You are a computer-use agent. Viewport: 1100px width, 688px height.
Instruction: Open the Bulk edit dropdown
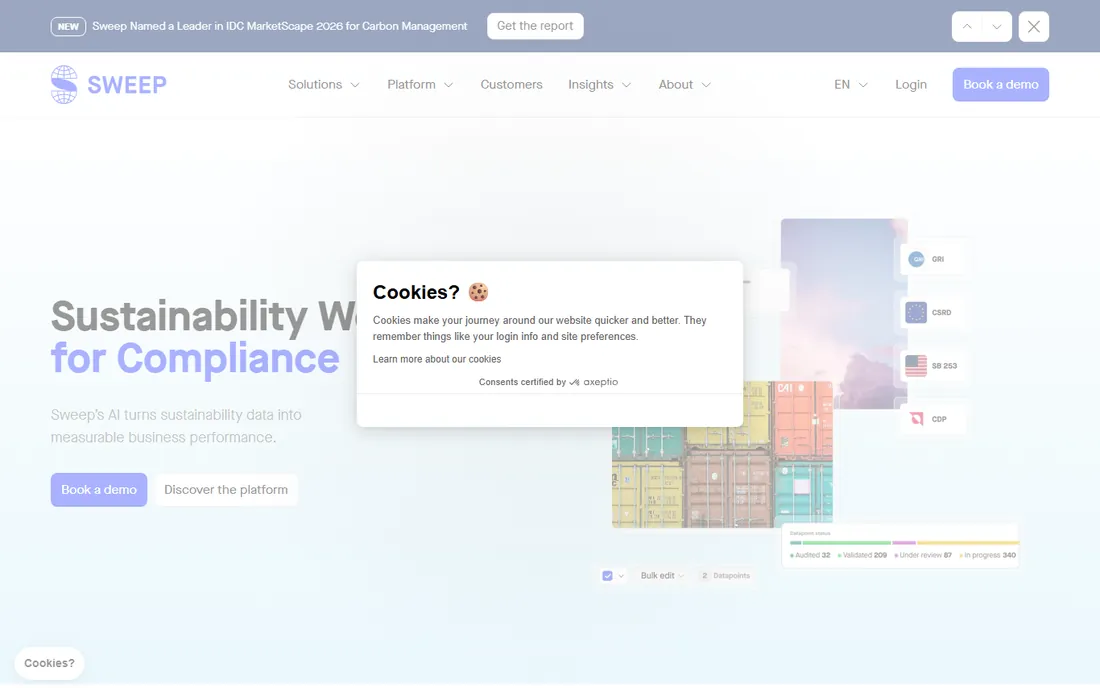(x=662, y=576)
